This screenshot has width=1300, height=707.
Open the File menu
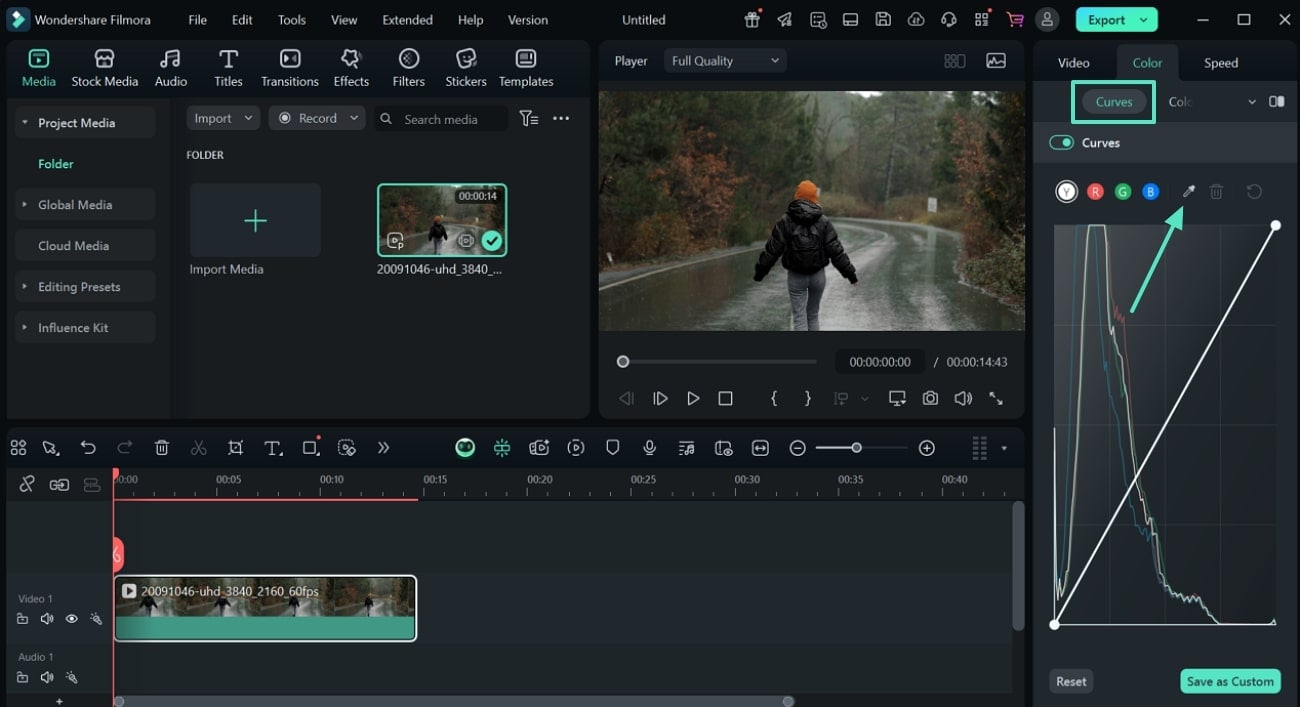tap(198, 20)
